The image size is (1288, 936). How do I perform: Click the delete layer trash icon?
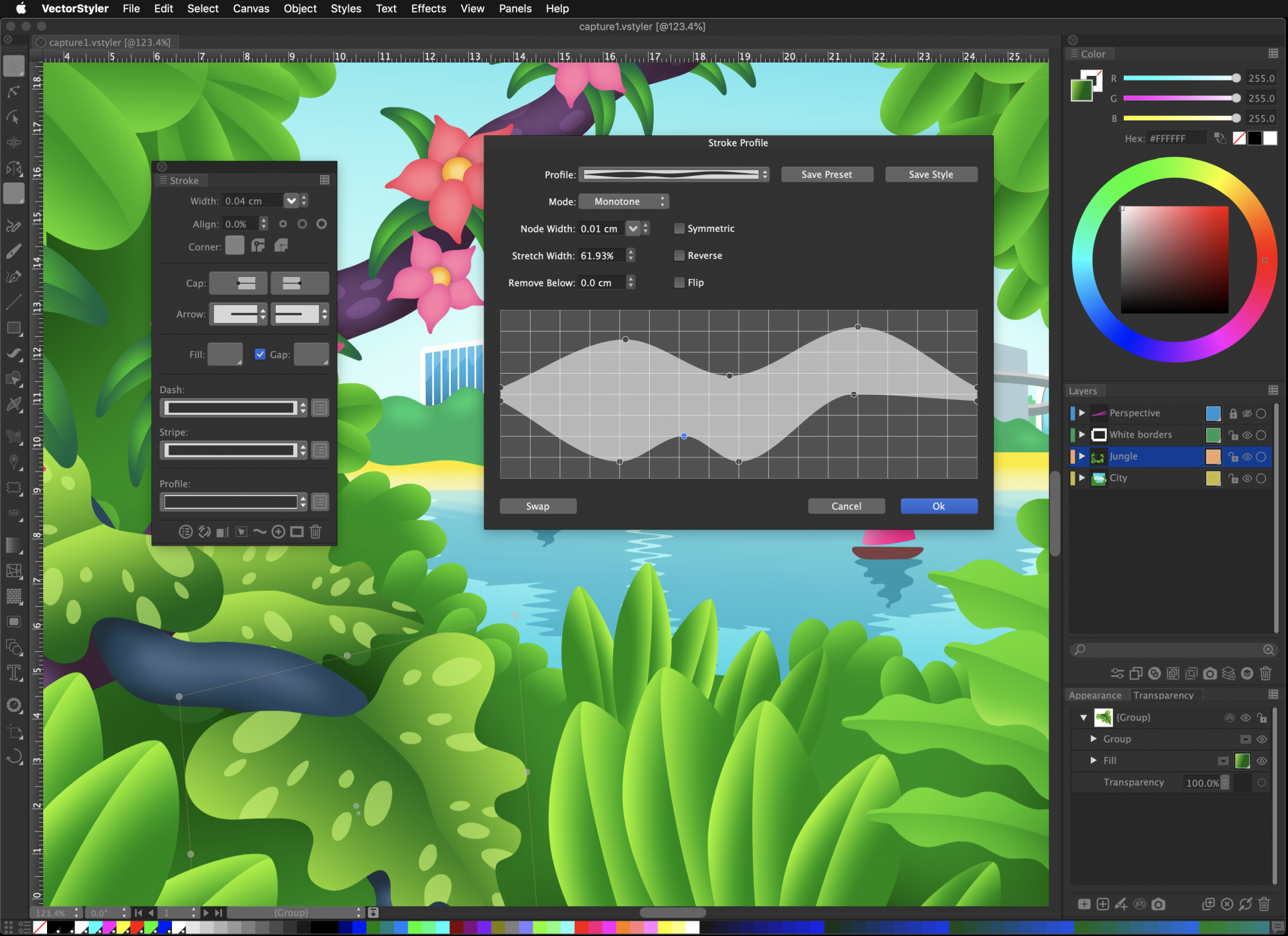1265,673
